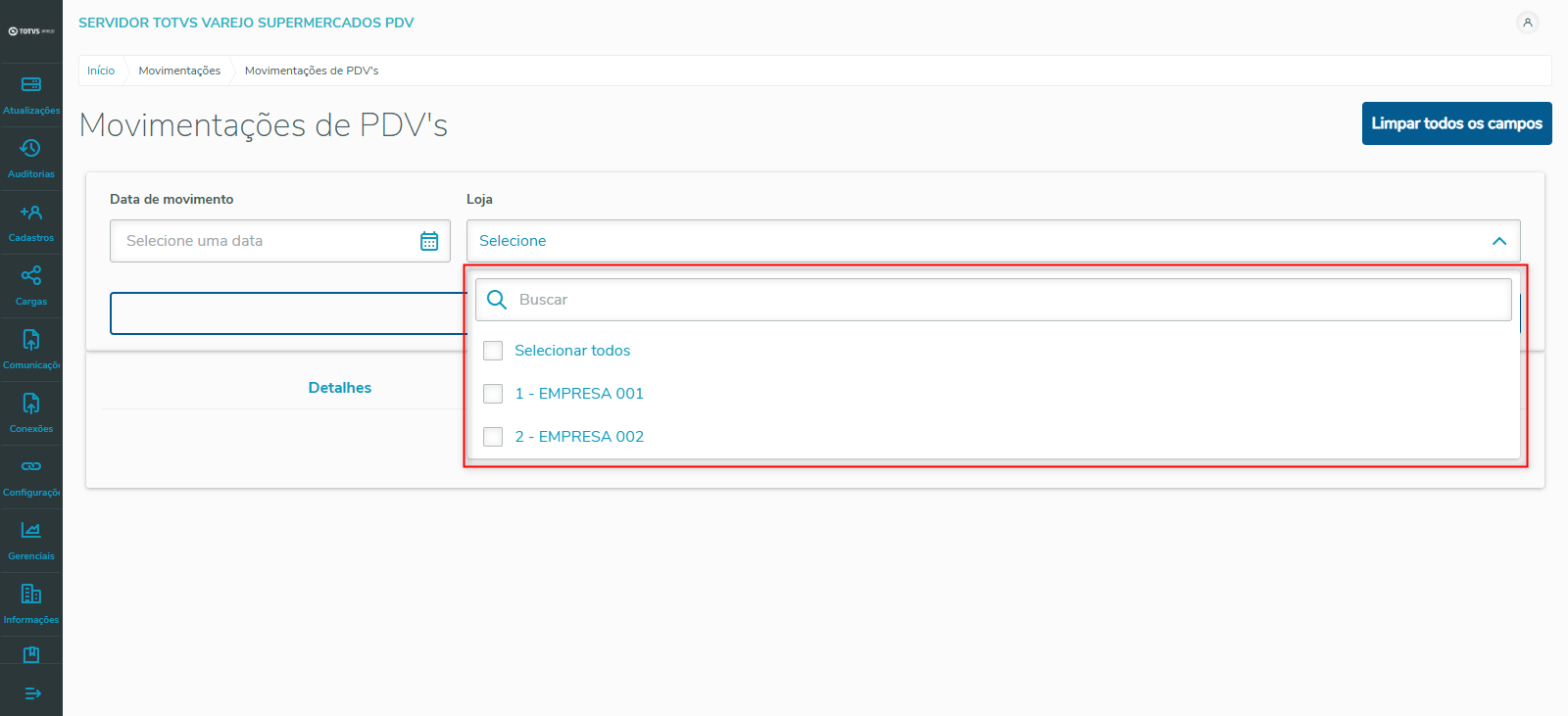Open the calendar date picker icon
Screen dimensions: 1568x716
coord(429,241)
